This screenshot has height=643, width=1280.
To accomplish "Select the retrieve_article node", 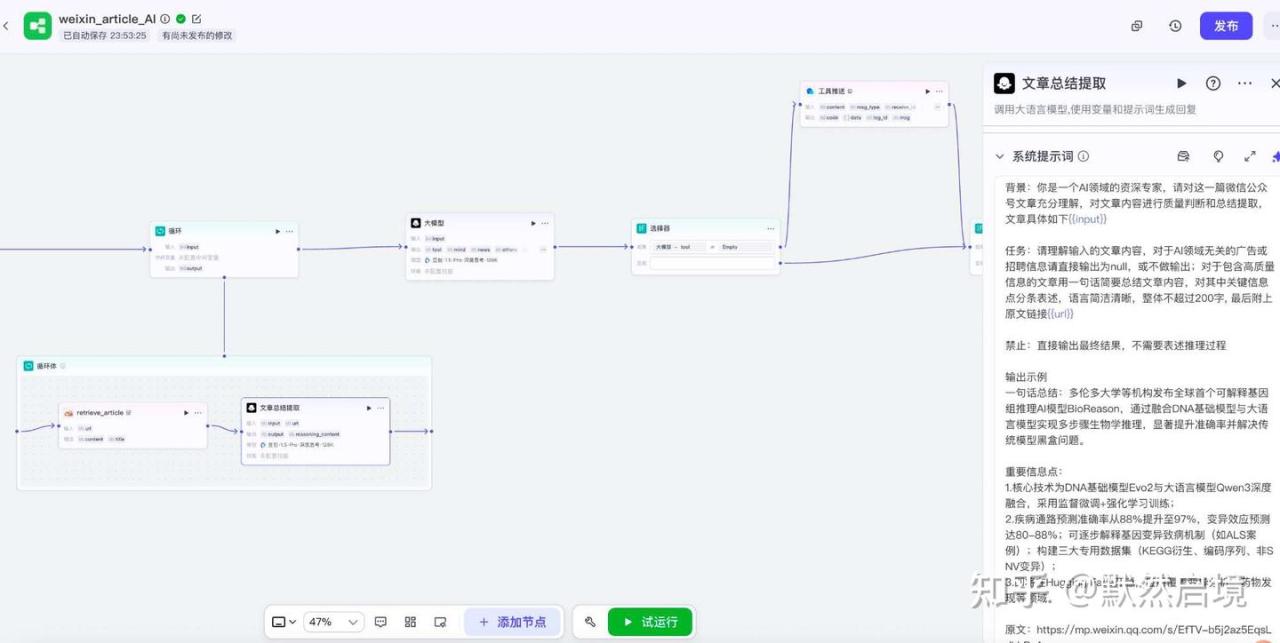I will pos(133,425).
